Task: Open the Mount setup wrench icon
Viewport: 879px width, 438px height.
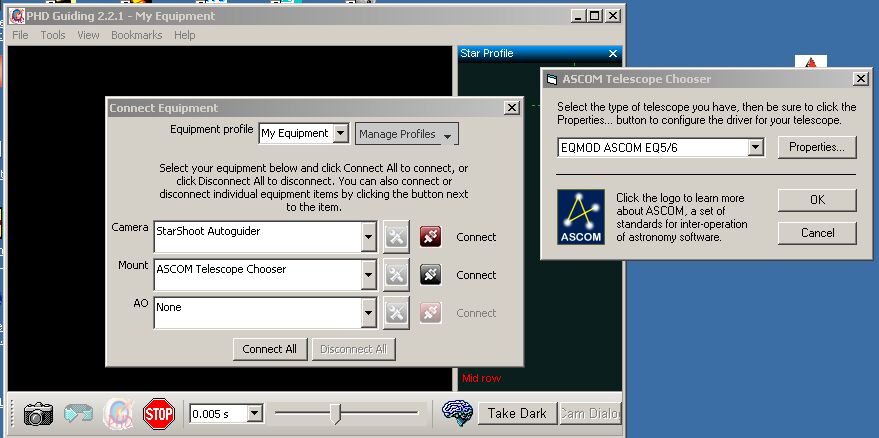Action: tap(396, 275)
